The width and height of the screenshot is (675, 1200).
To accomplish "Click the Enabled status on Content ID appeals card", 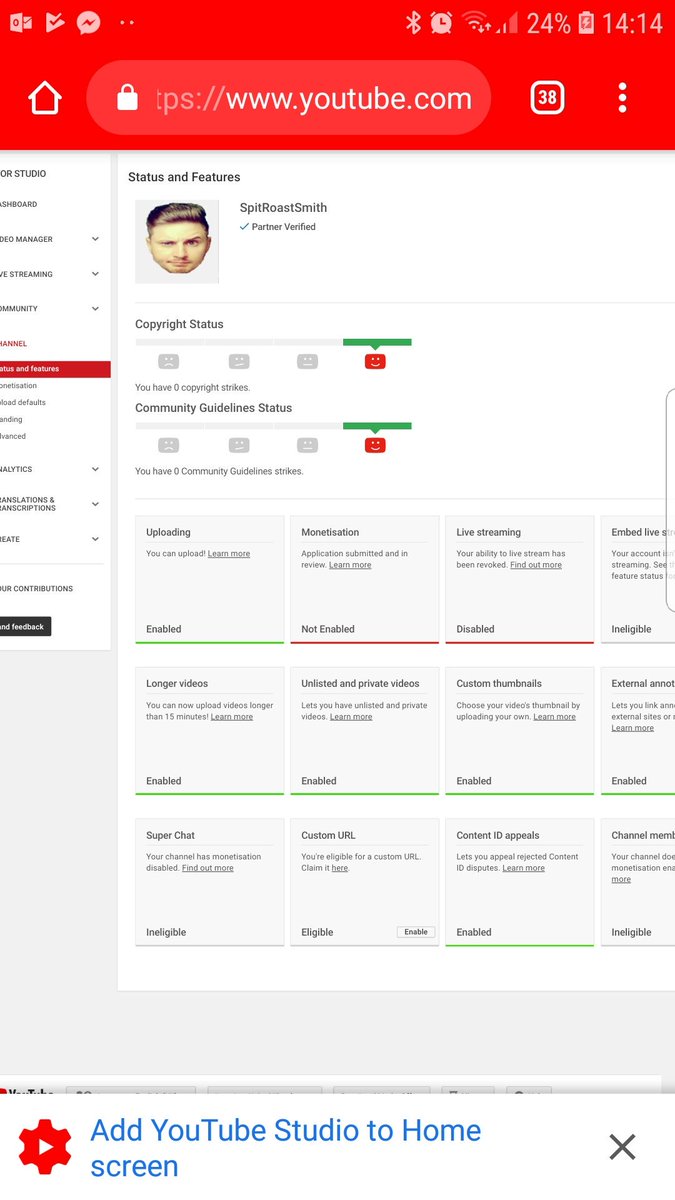I will pos(474,932).
